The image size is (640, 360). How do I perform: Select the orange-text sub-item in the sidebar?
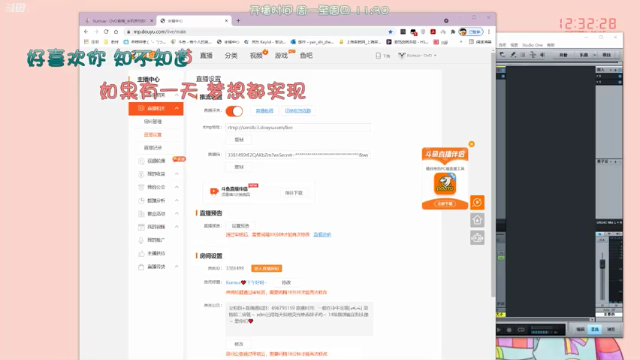click(153, 135)
